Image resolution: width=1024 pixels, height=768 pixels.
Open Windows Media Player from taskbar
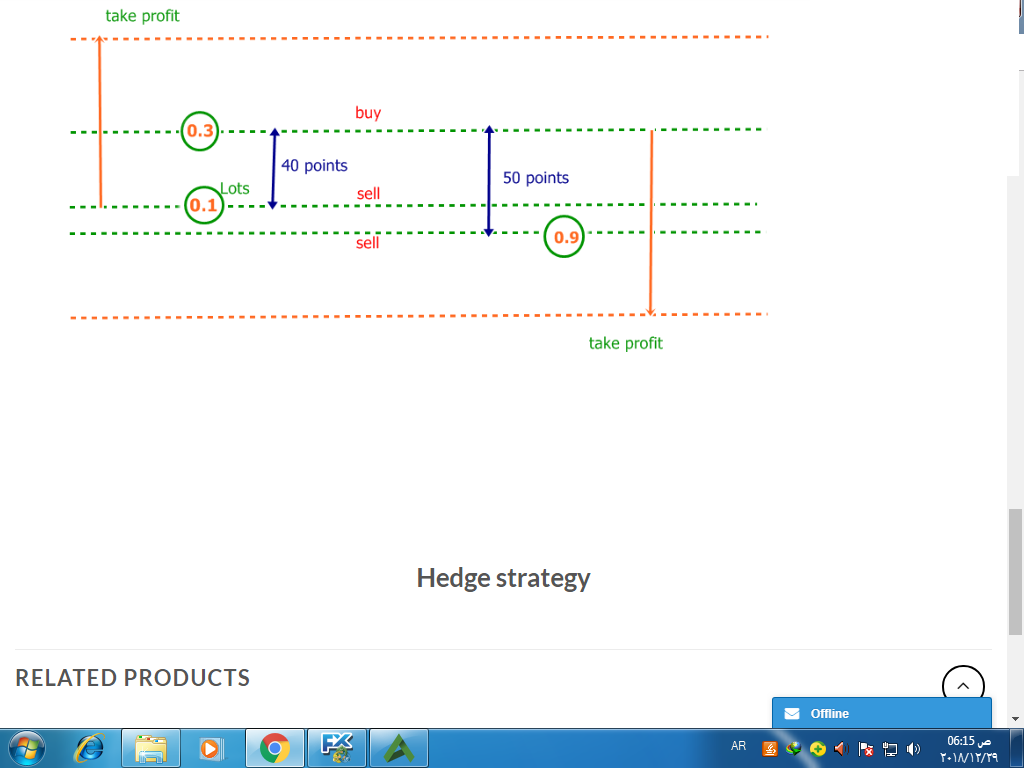[x=211, y=747]
